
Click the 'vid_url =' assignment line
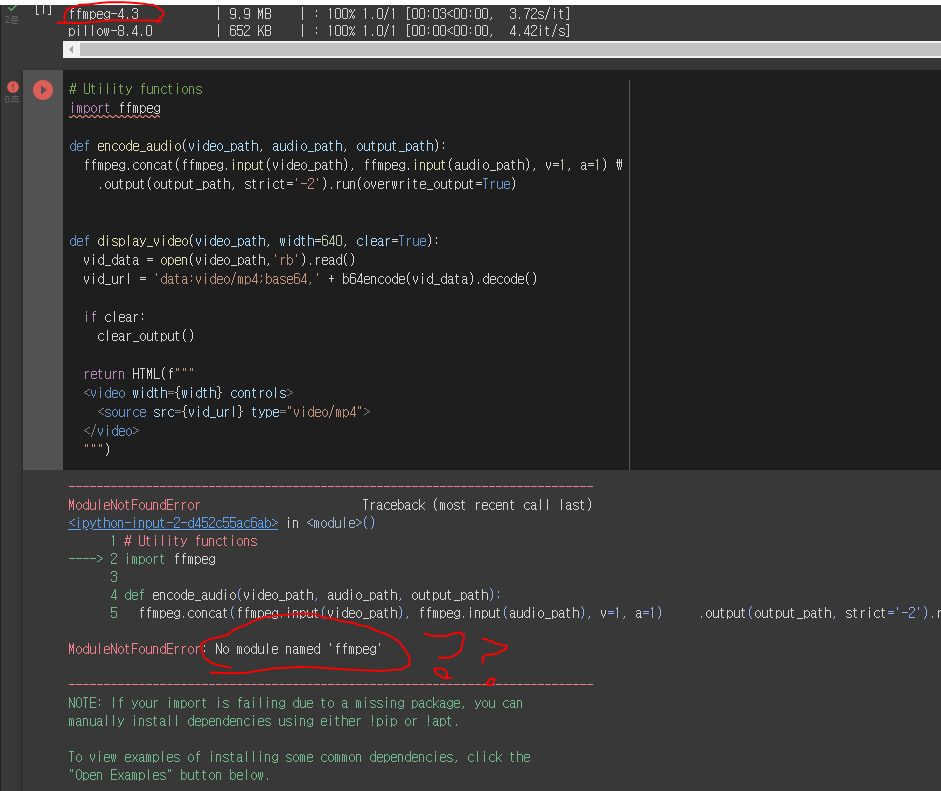click(310, 279)
